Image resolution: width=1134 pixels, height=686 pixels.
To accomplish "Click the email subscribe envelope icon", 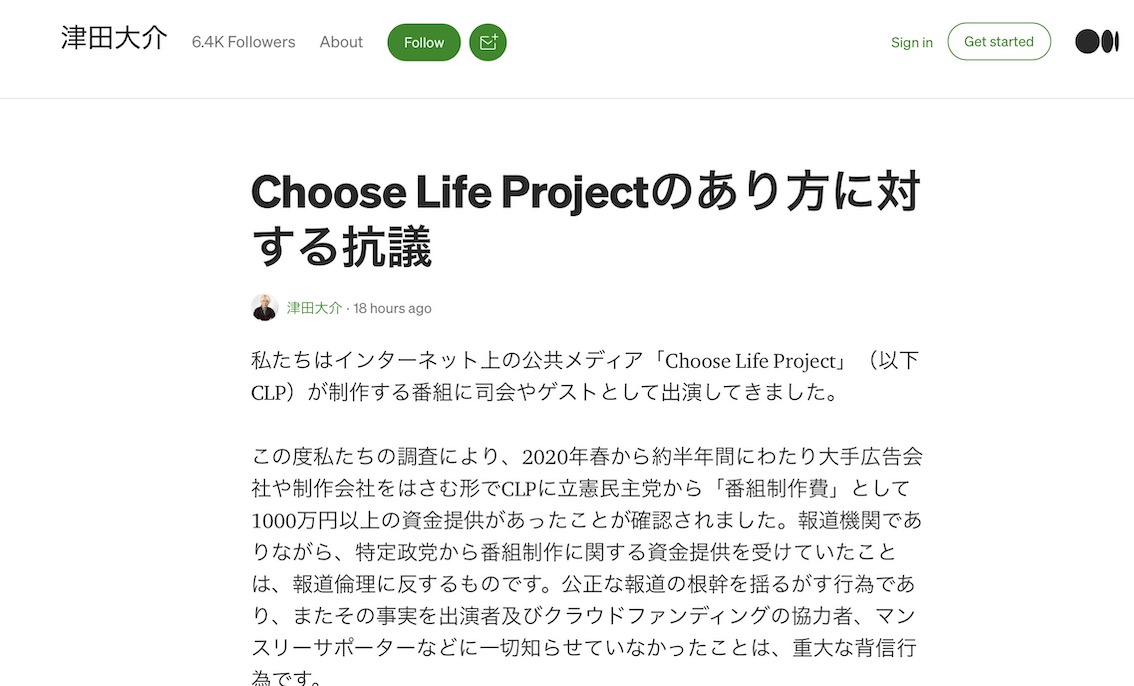I will pos(488,42).
